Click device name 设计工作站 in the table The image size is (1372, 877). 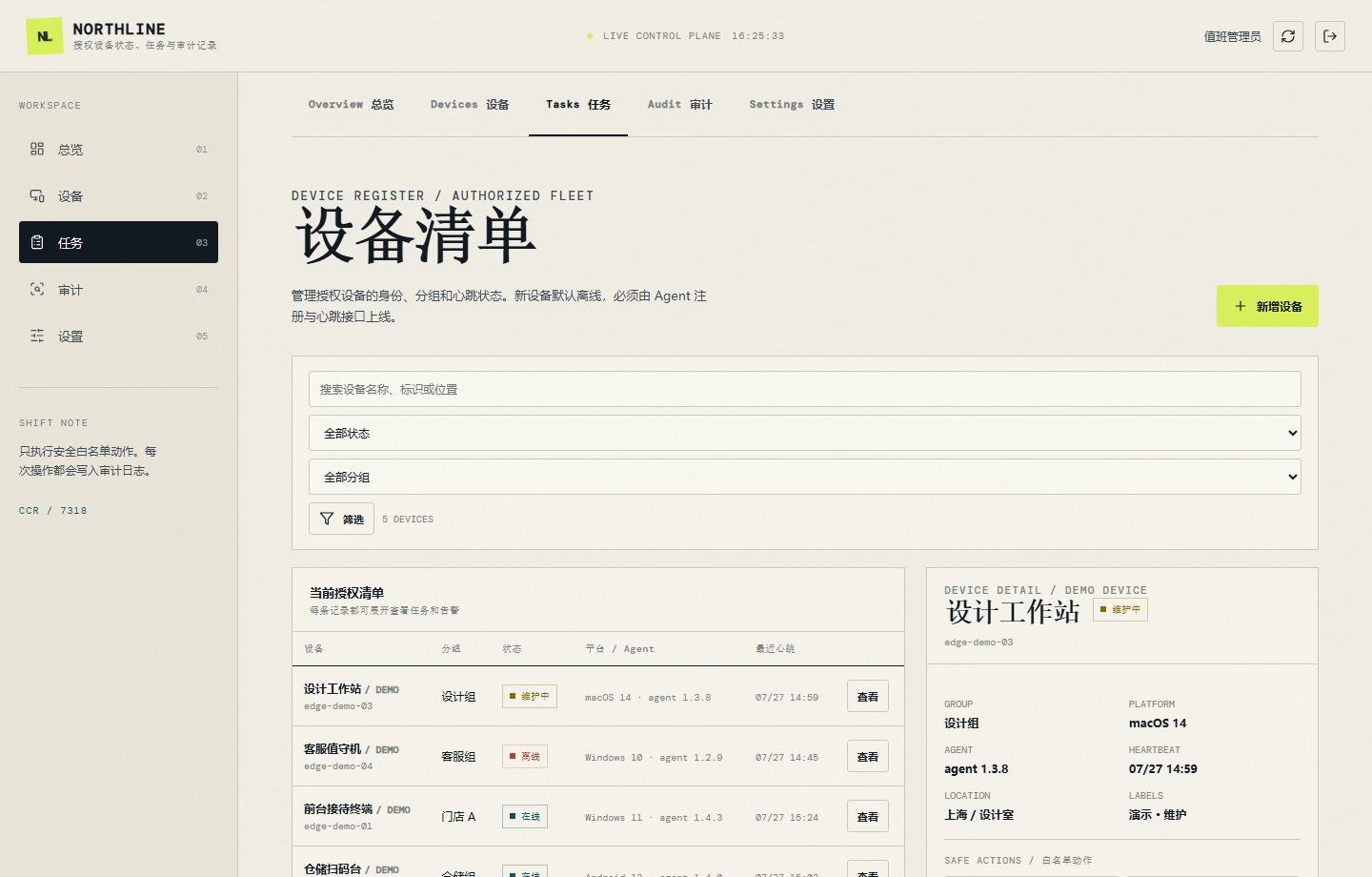pos(333,688)
